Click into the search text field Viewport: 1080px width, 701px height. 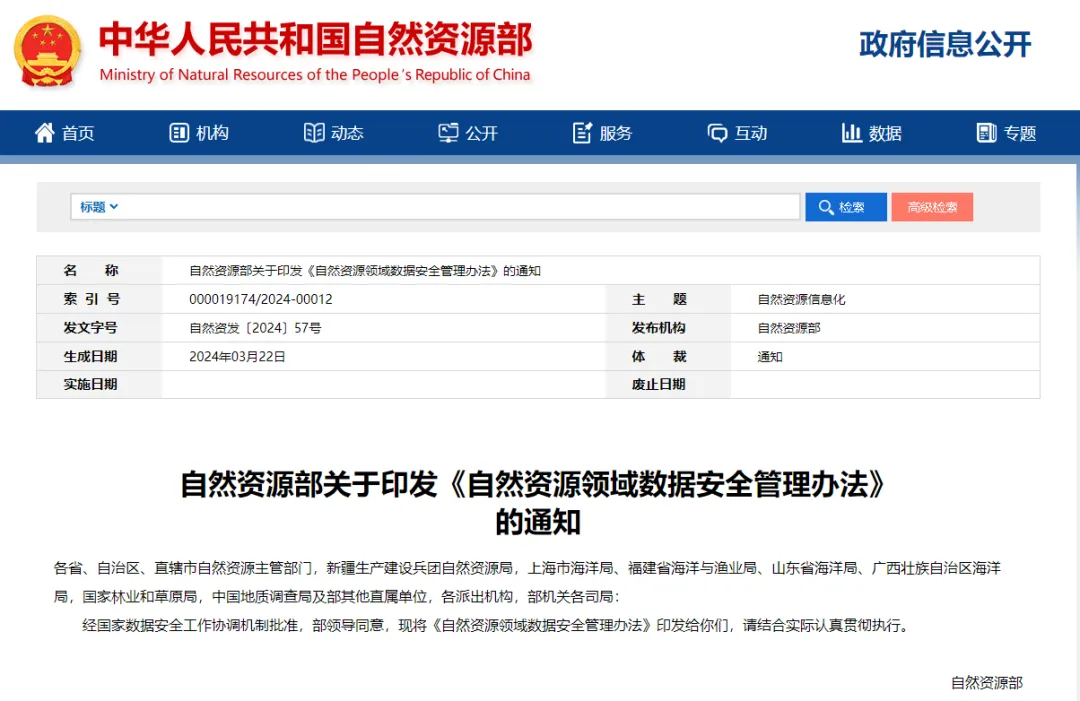pos(460,207)
